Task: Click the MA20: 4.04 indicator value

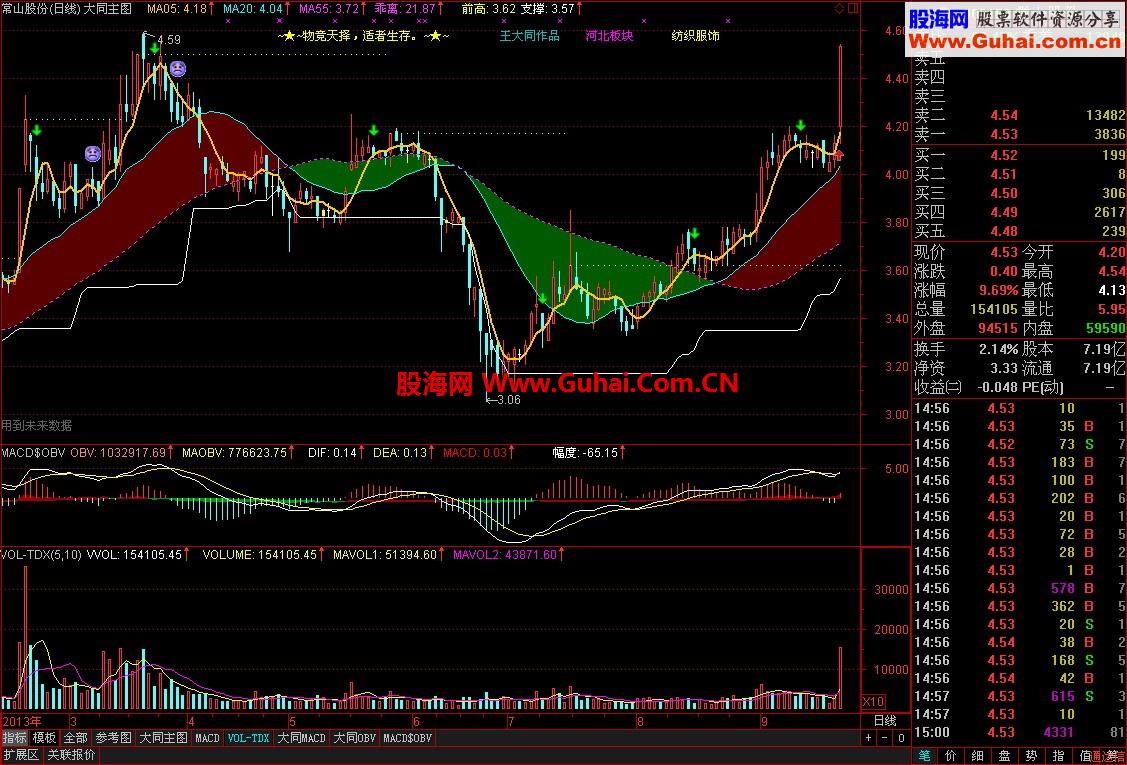Action: pyautogui.click(x=252, y=9)
